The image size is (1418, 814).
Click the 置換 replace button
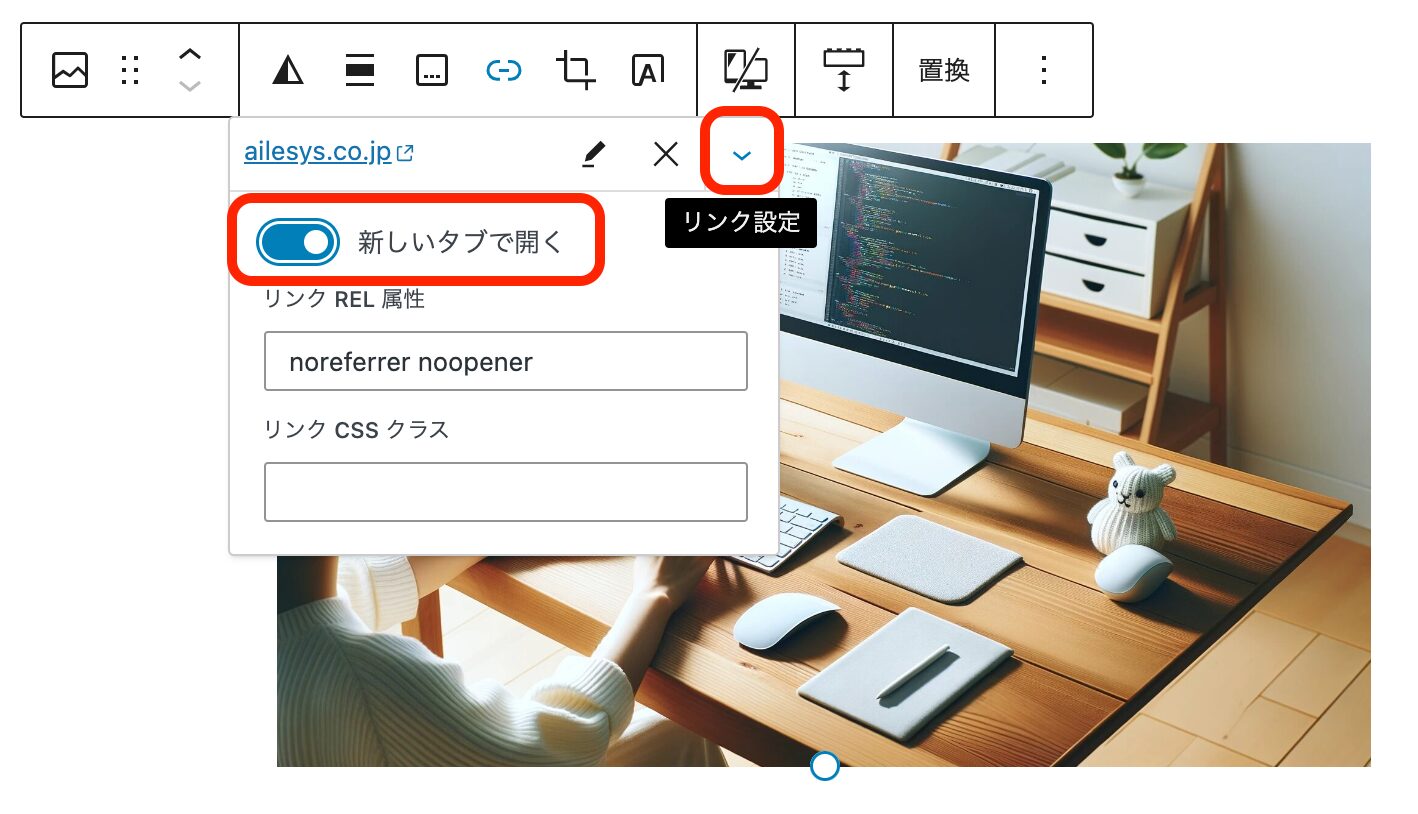pyautogui.click(x=944, y=70)
